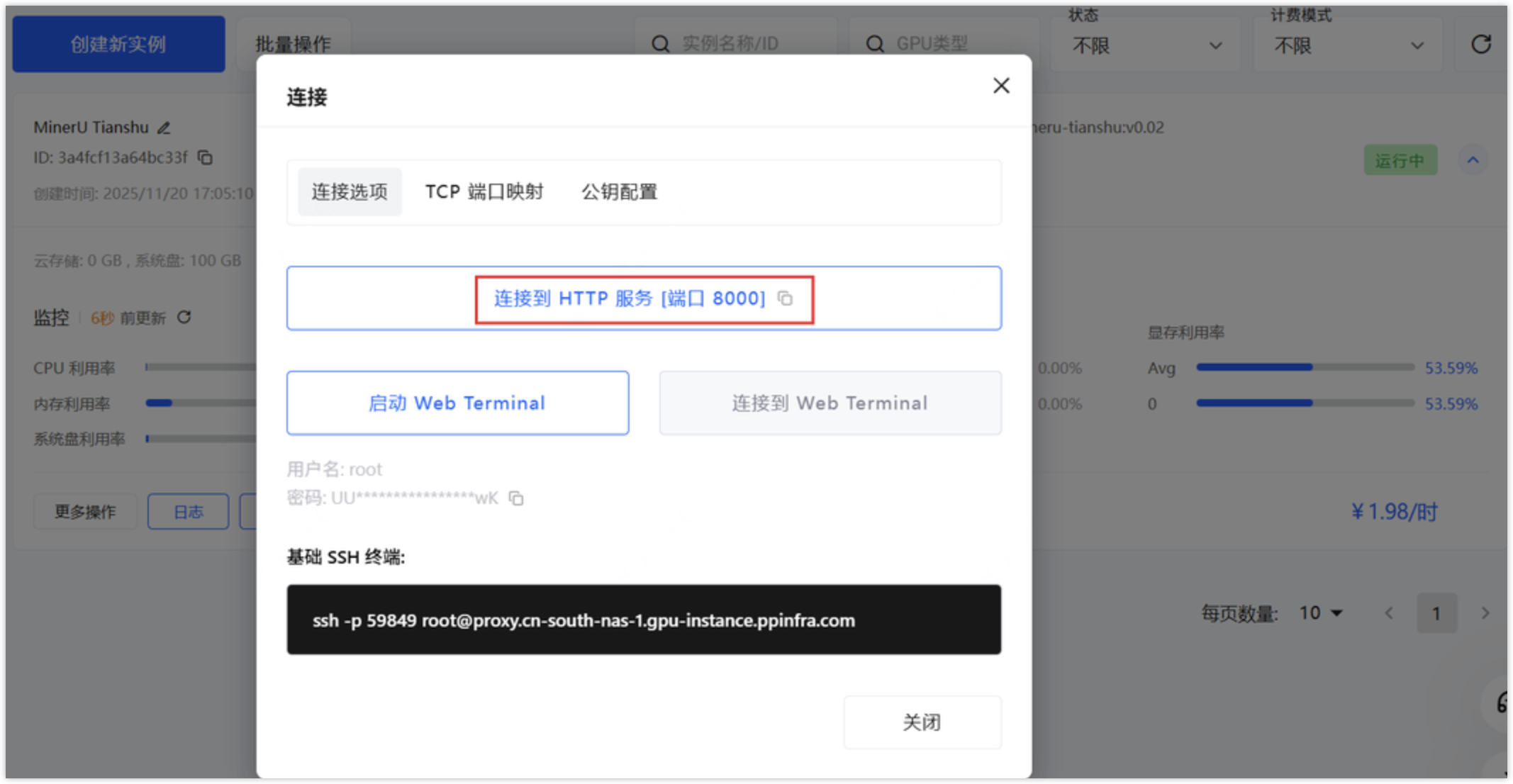Click the 显存利用率 Avg progress bar

click(1305, 367)
